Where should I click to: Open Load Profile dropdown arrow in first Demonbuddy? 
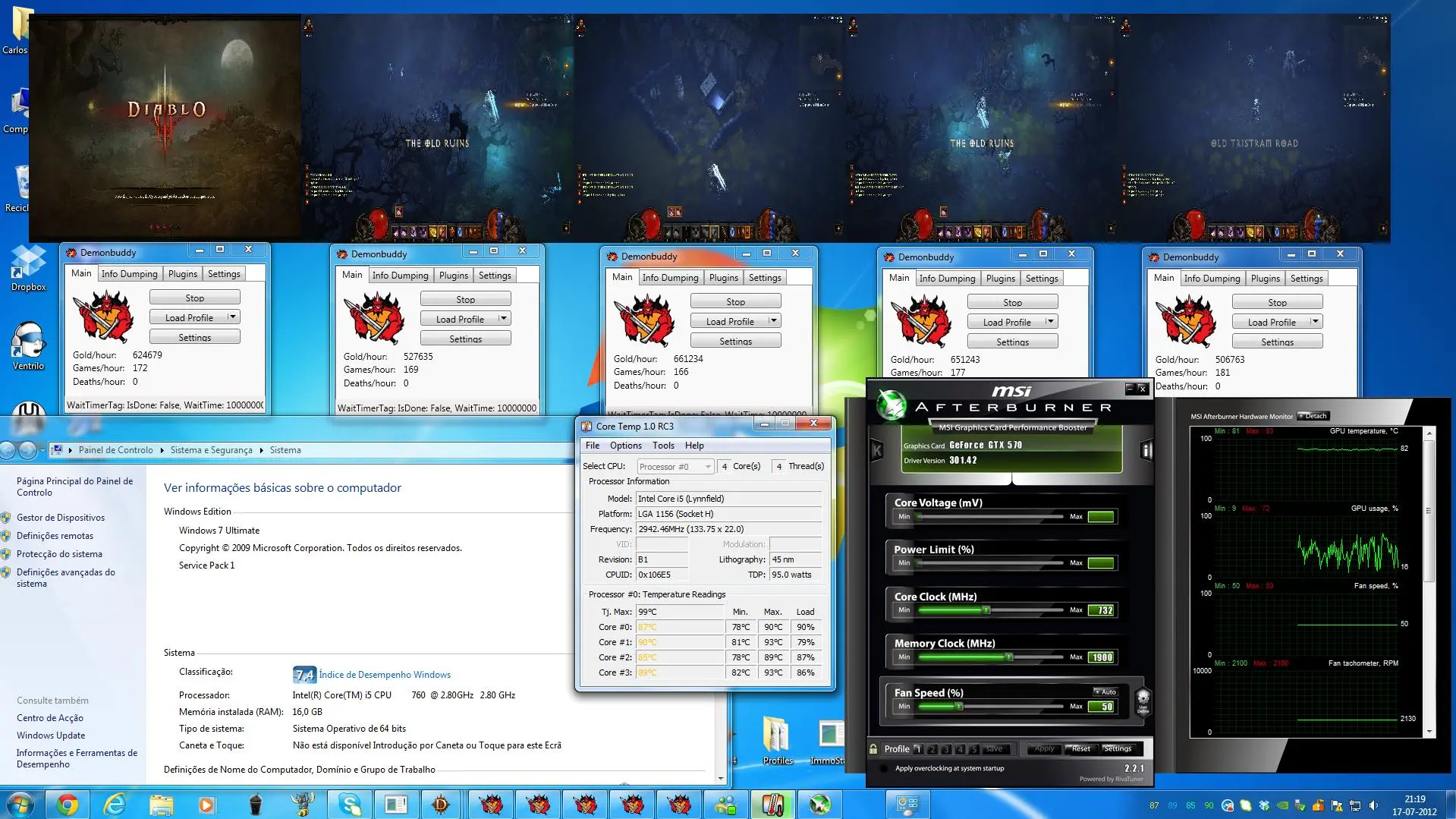(232, 317)
